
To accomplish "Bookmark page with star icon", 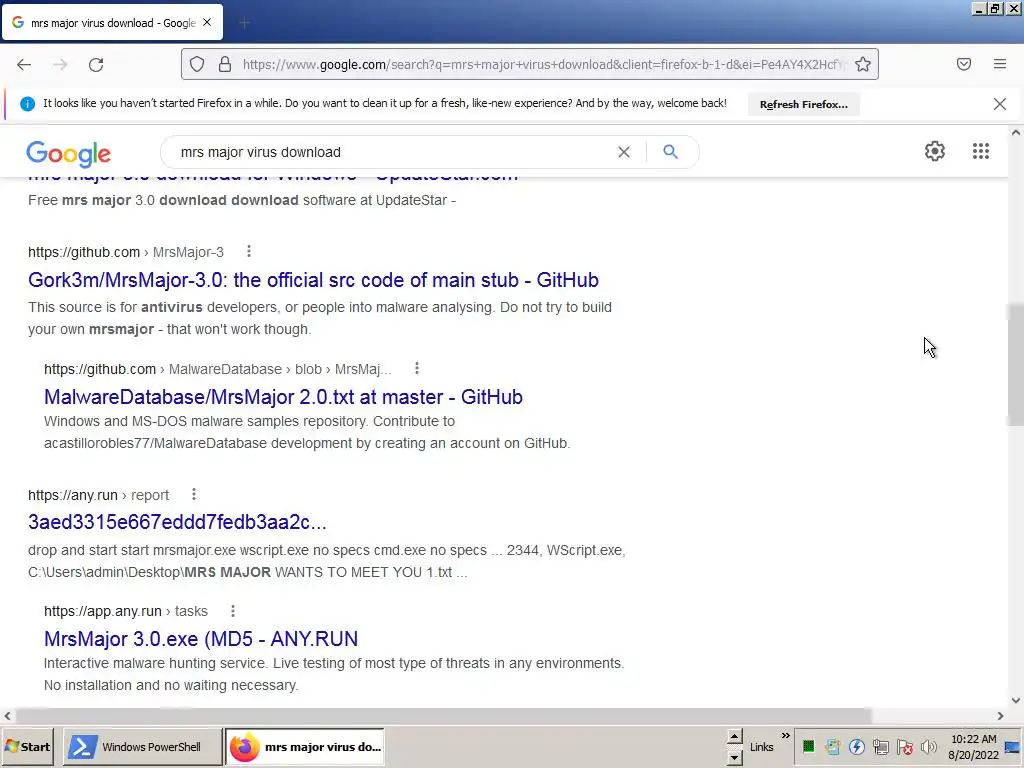I will (863, 64).
